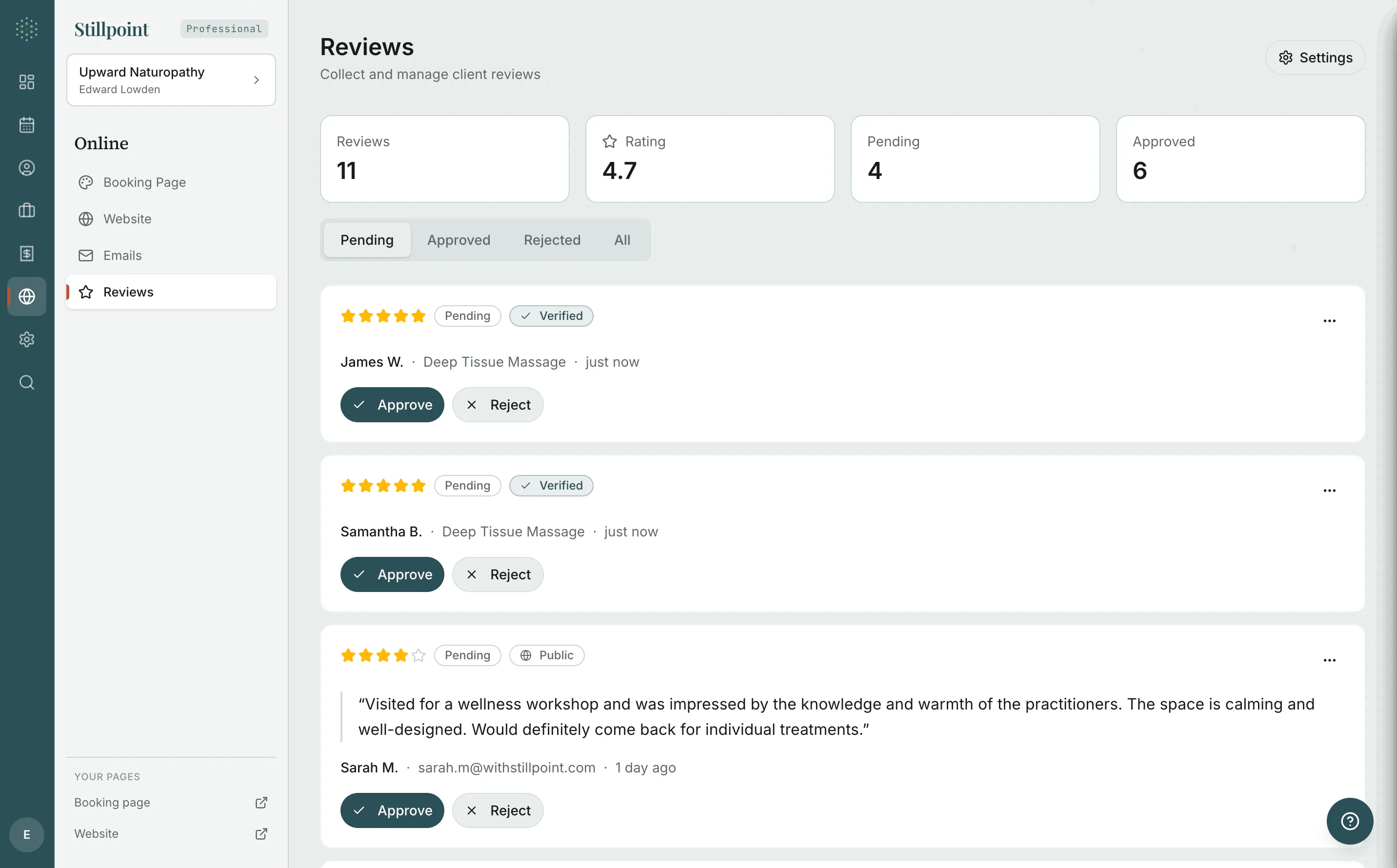This screenshot has width=1397, height=868.
Task: Switch to the Rejected tab
Action: pyautogui.click(x=552, y=240)
